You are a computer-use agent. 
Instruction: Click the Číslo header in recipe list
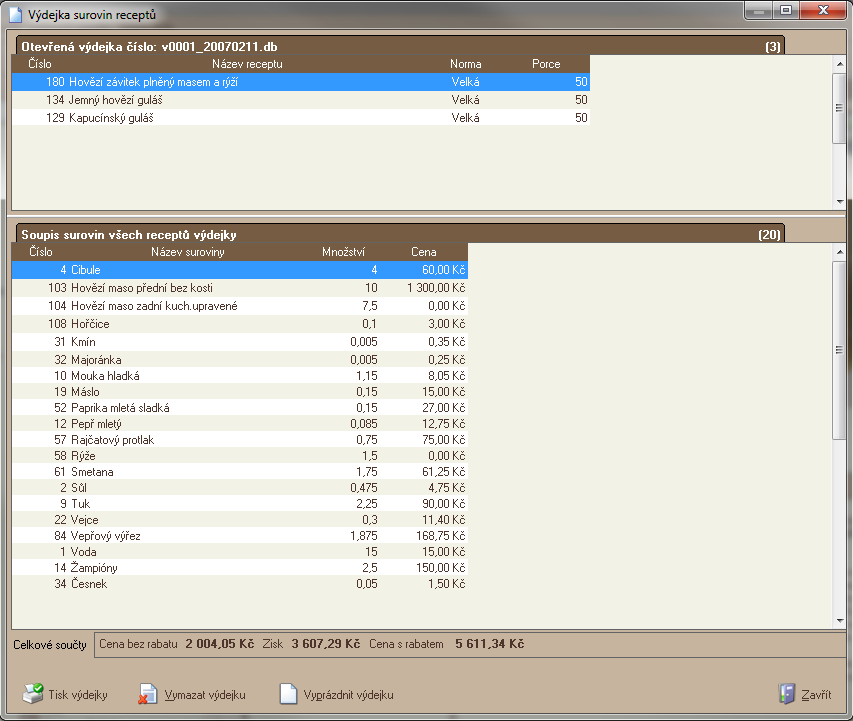click(x=40, y=64)
